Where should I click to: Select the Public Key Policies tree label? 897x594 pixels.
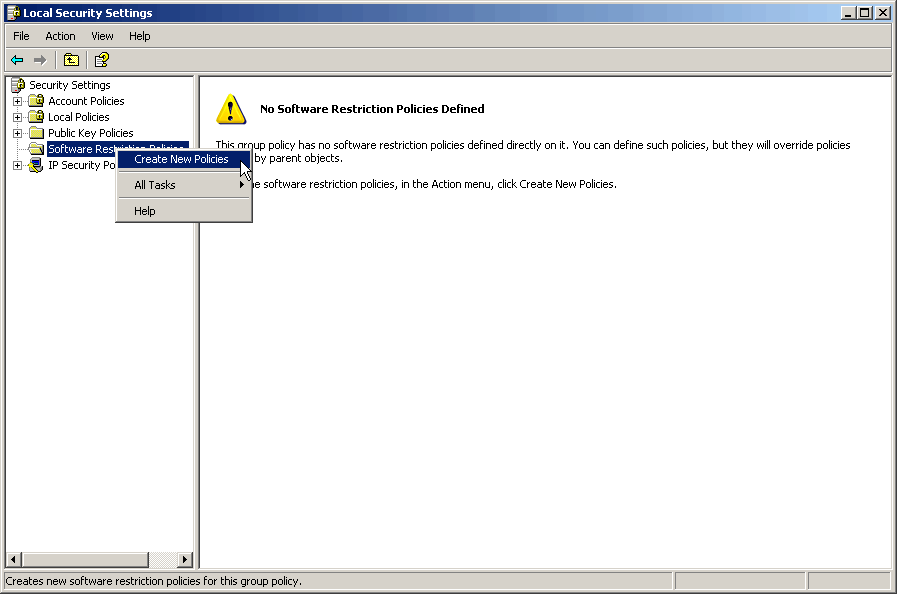coord(90,133)
